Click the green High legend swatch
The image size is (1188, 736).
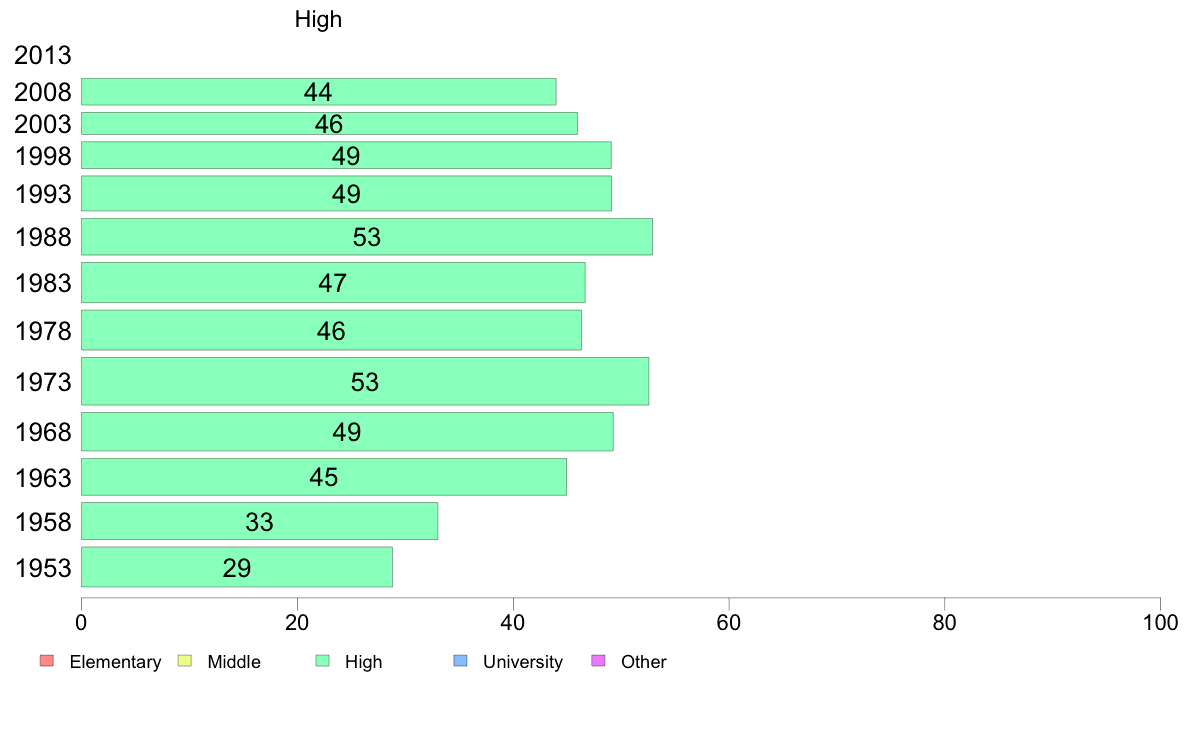tap(322, 661)
